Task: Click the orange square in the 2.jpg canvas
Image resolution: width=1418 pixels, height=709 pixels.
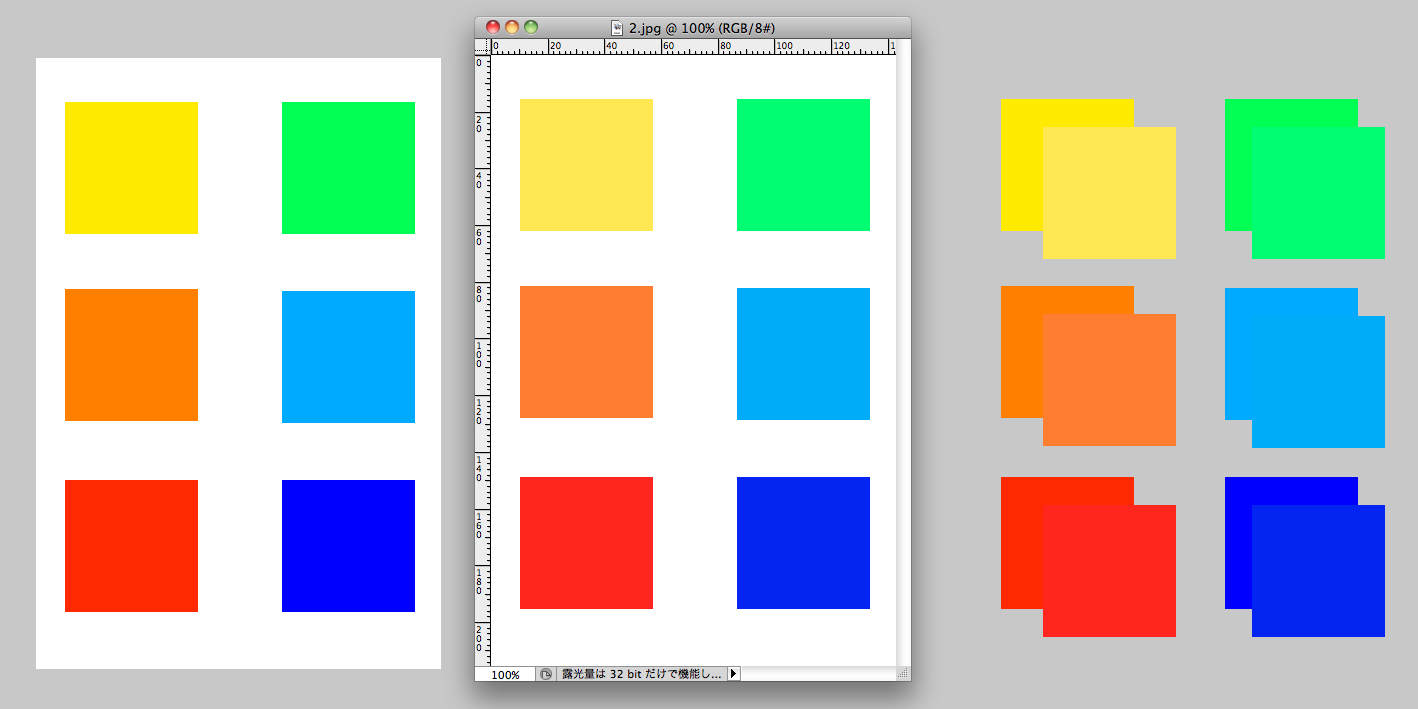Action: point(586,352)
